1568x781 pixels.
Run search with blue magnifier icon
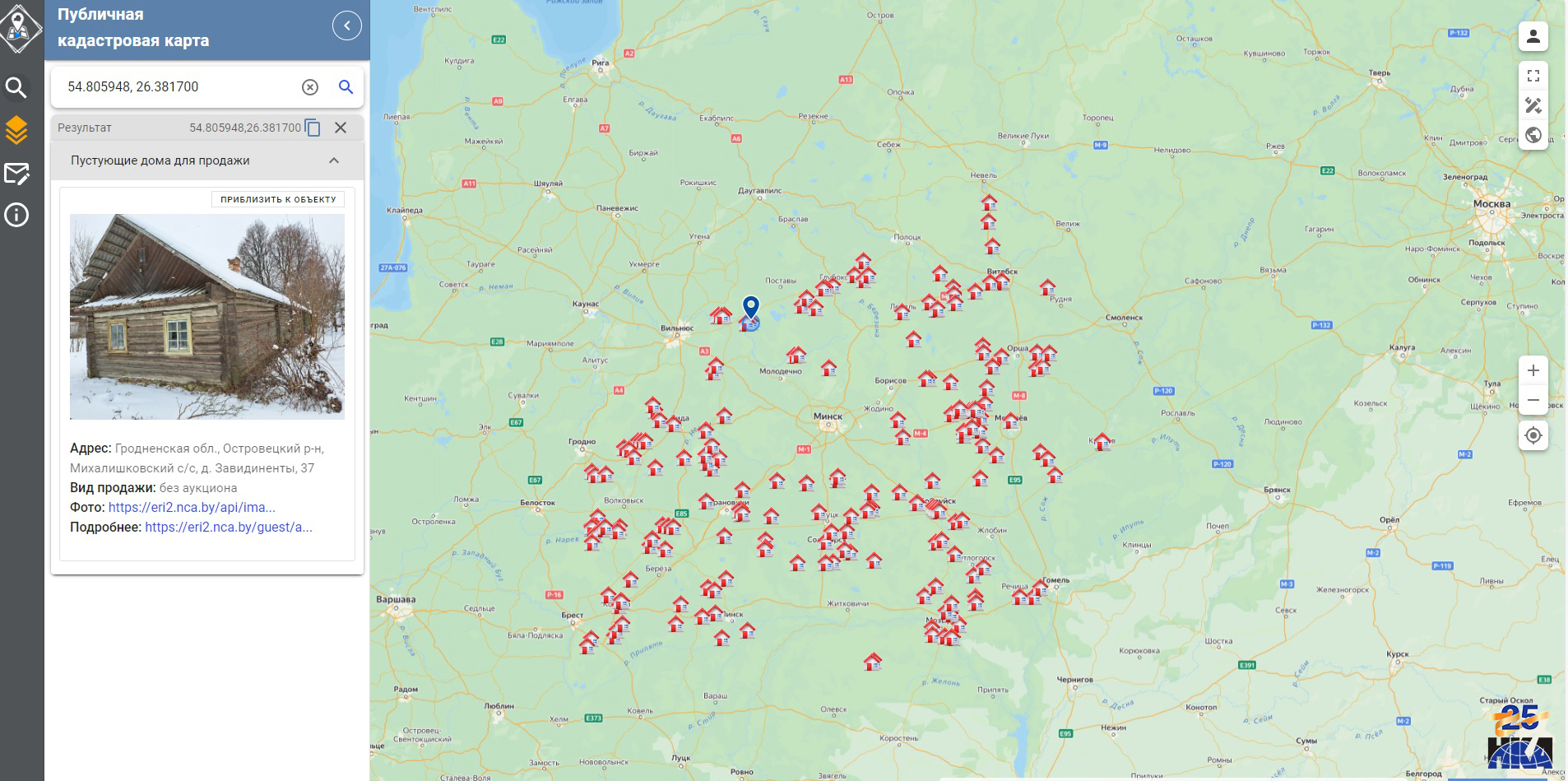(346, 87)
